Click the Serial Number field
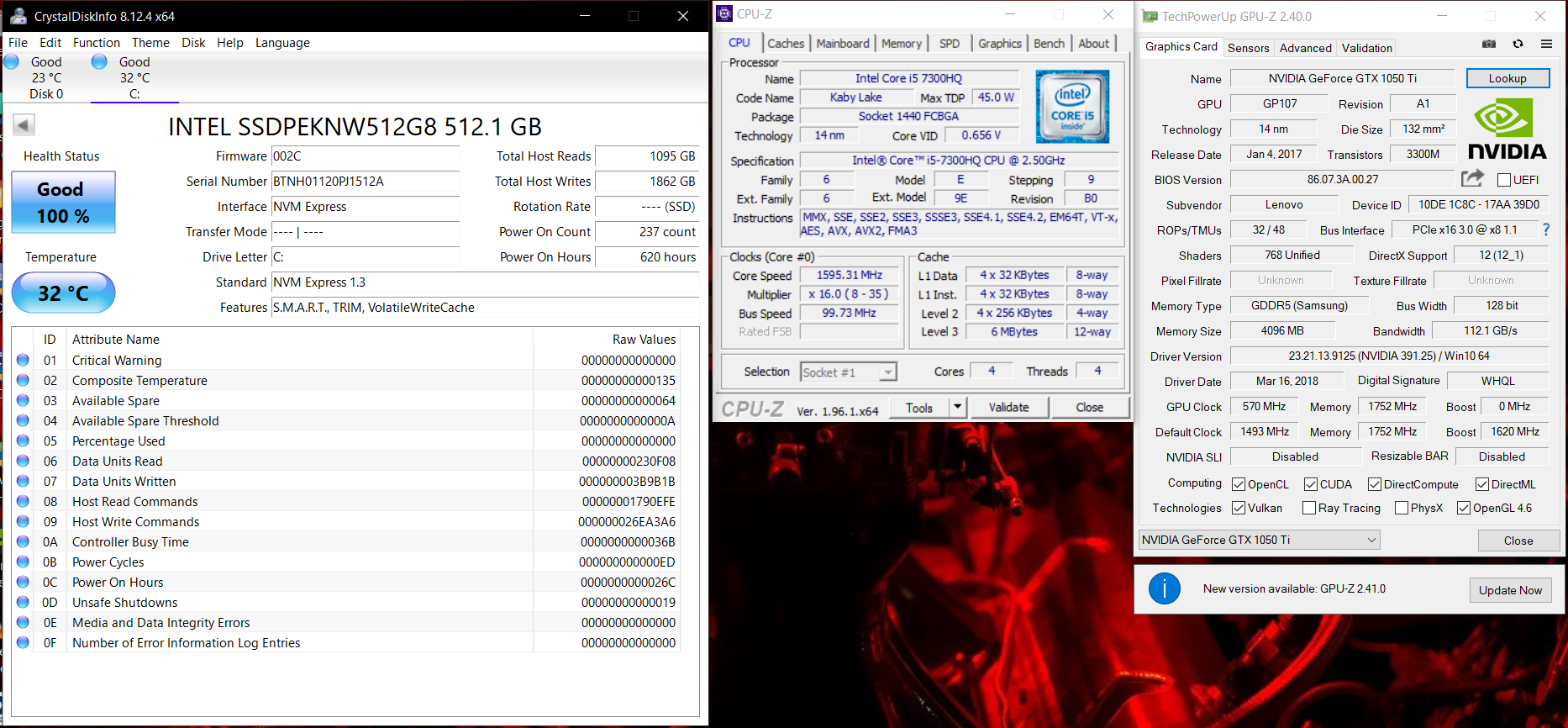This screenshot has height=728, width=1568. coord(366,182)
